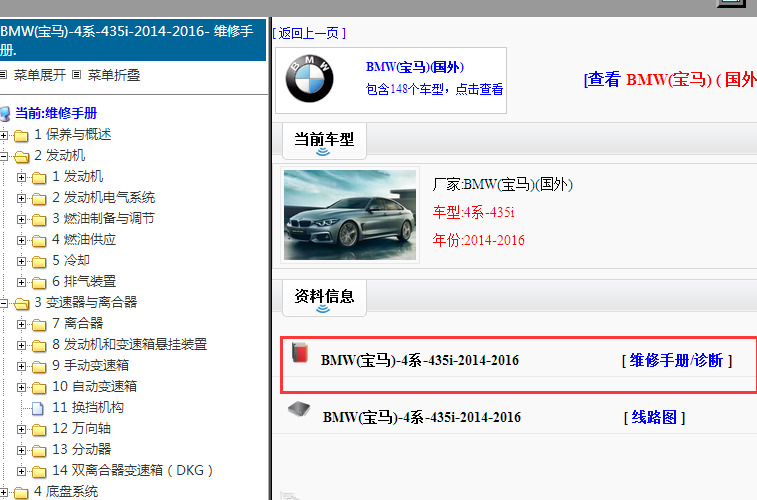This screenshot has height=500, width=757.
Task: Click folder icon of 5 冷却
Action: pyautogui.click(x=39, y=262)
